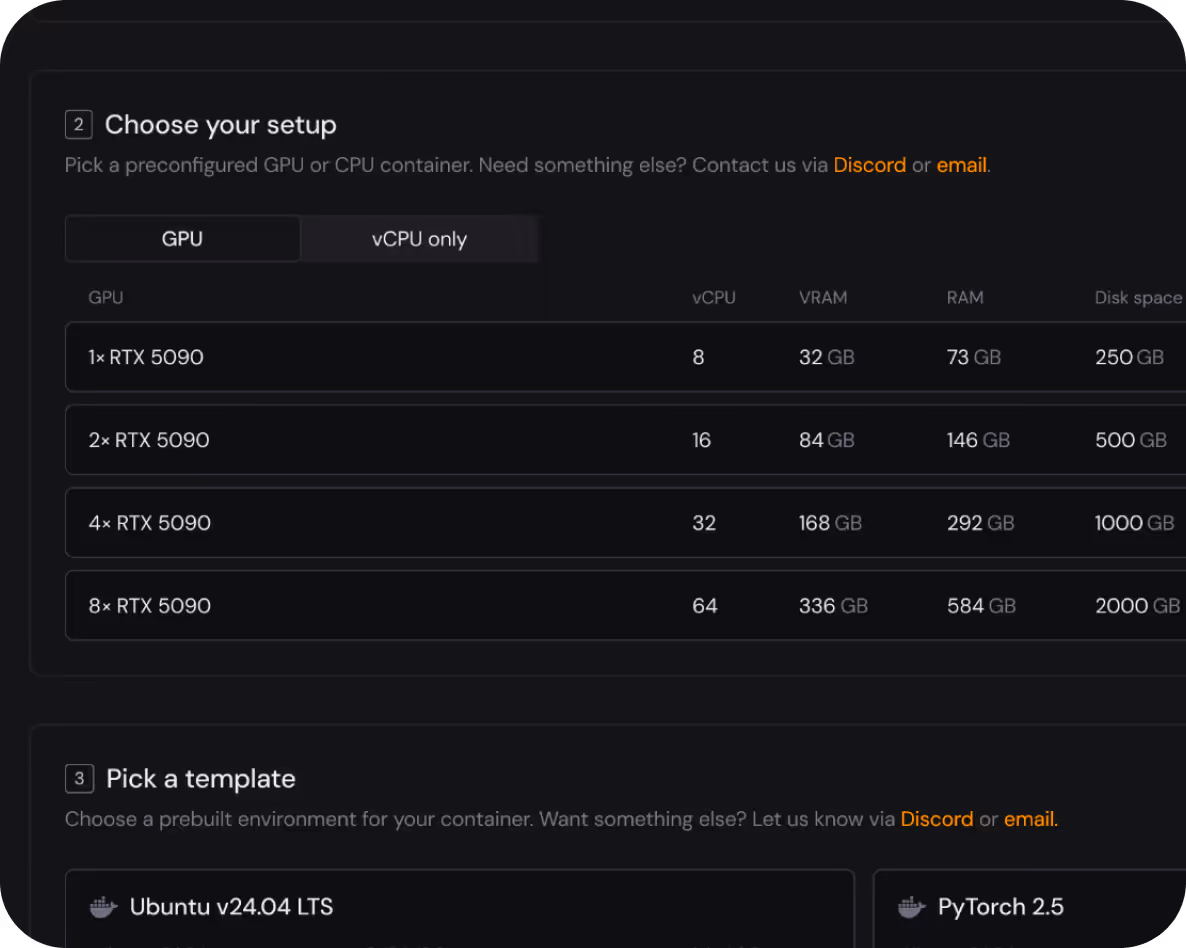Open the Discord link under Pick a template
This screenshot has width=1186, height=948.
pos(936,819)
